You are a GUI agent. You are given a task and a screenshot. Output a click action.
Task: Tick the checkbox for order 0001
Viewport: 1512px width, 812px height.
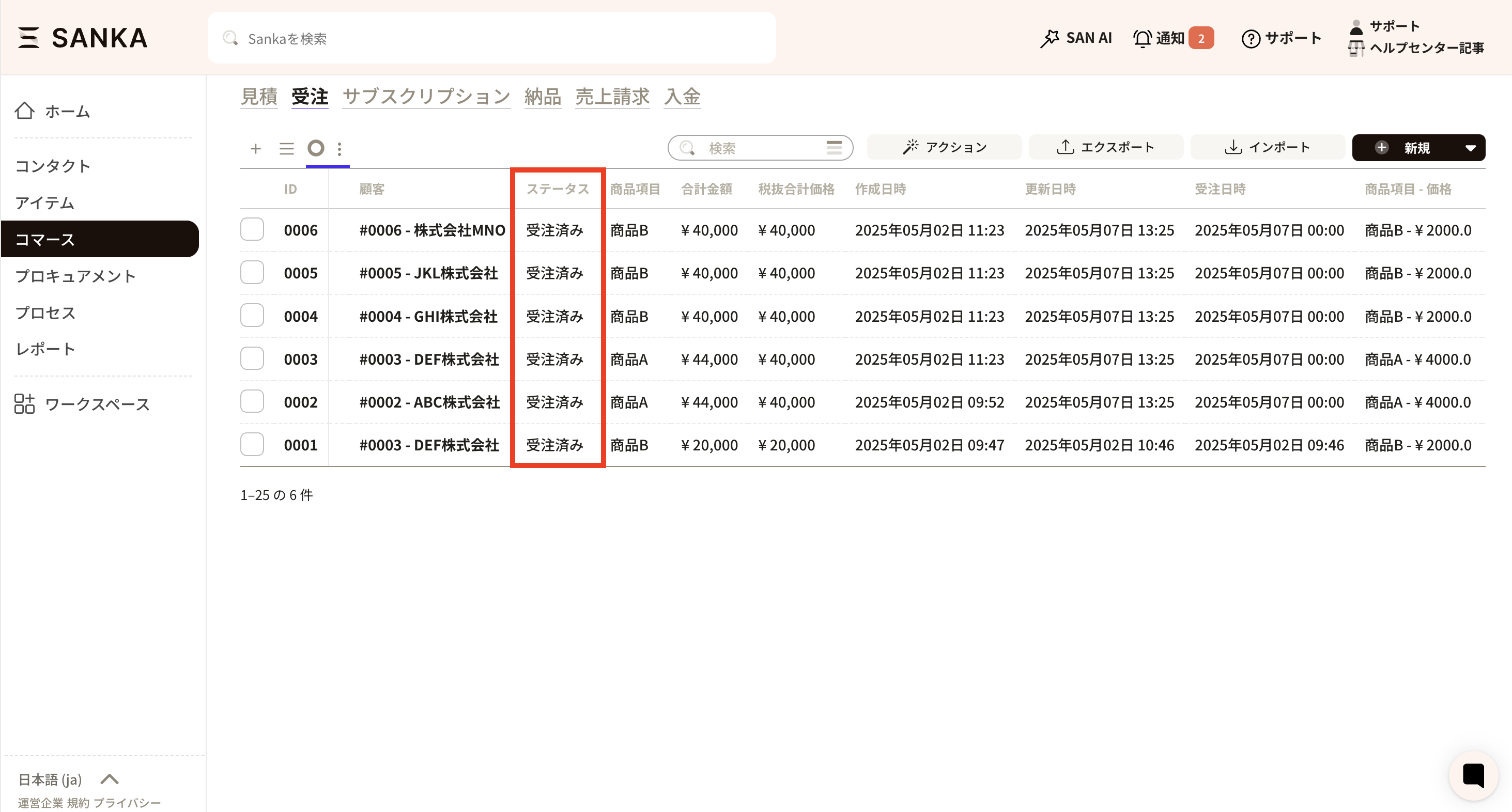[x=252, y=445]
